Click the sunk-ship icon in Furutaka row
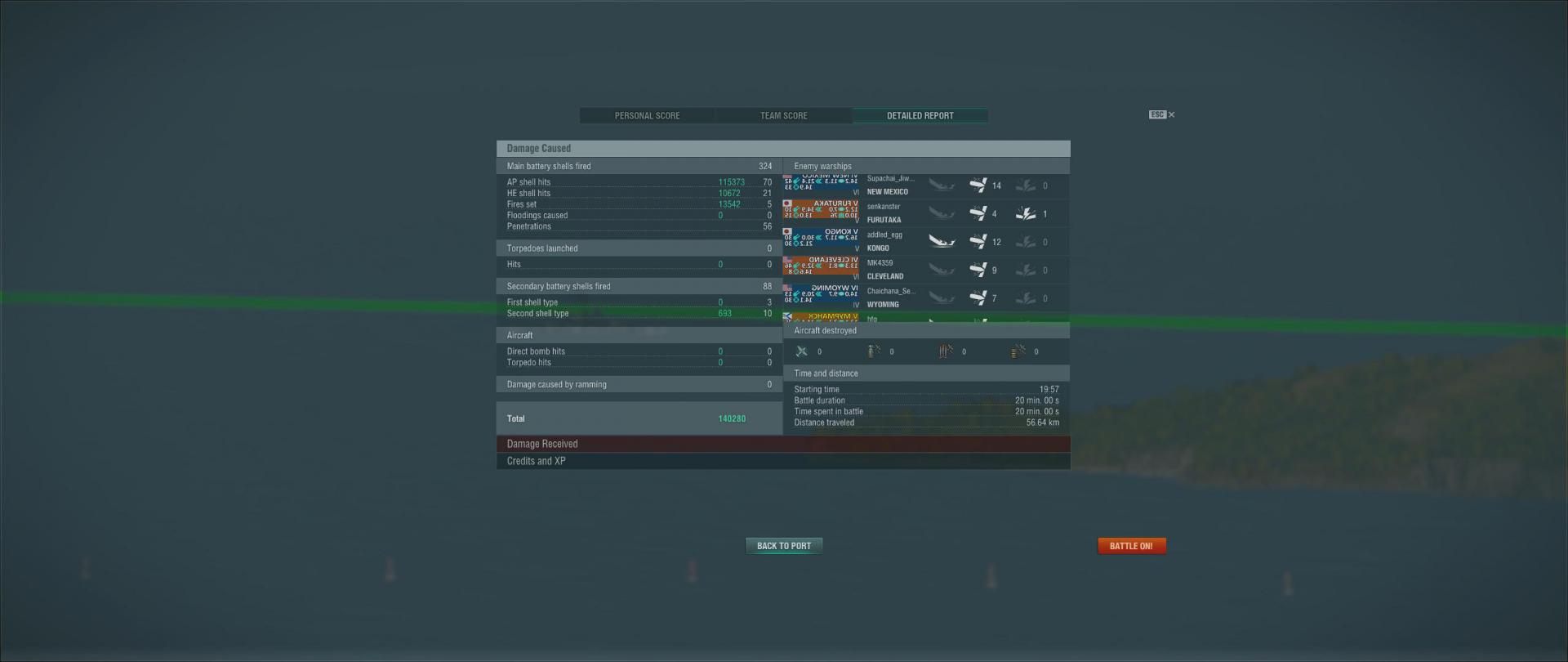1568x662 pixels. coord(942,214)
